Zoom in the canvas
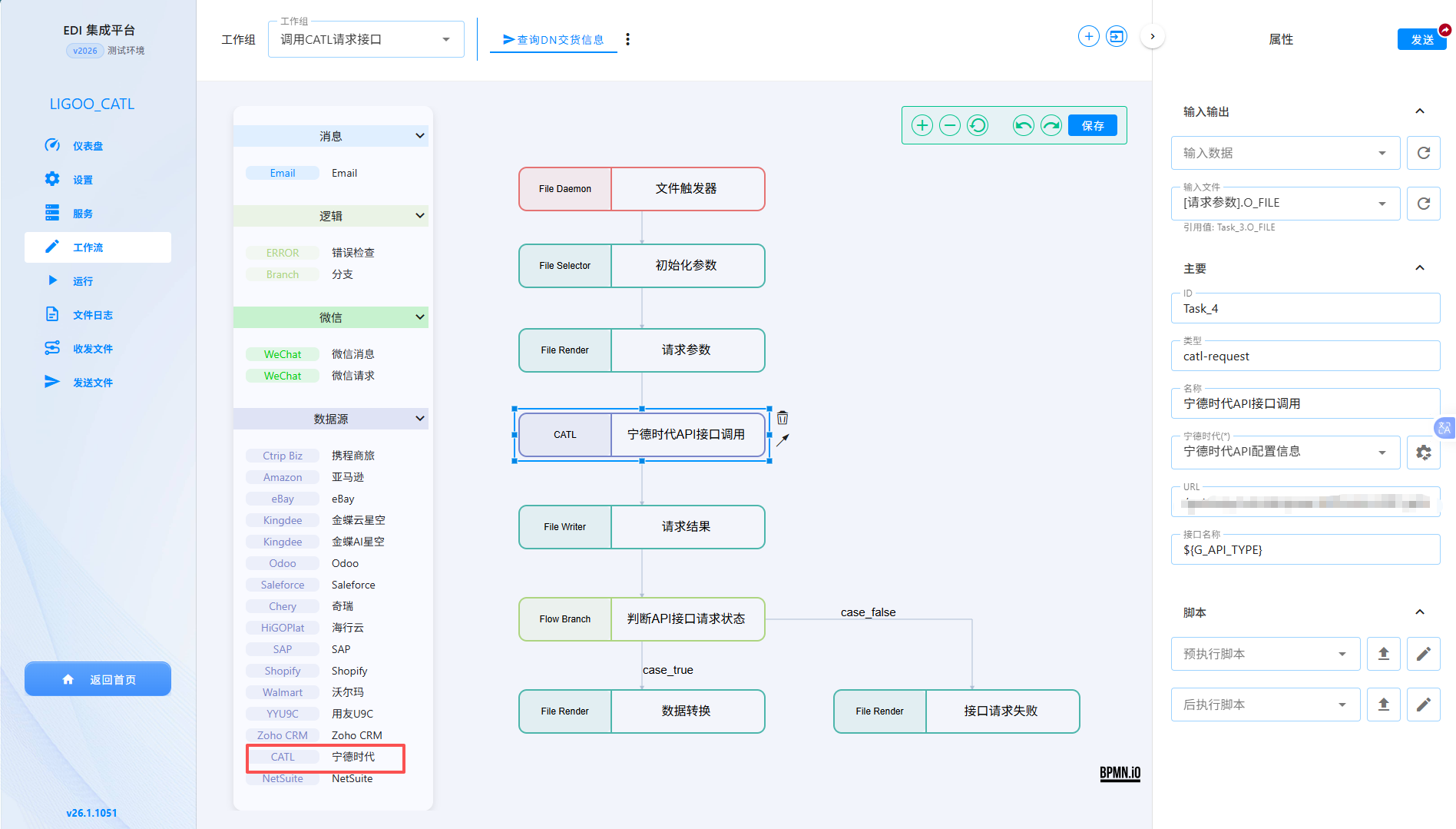The width and height of the screenshot is (1456, 829). [x=922, y=125]
